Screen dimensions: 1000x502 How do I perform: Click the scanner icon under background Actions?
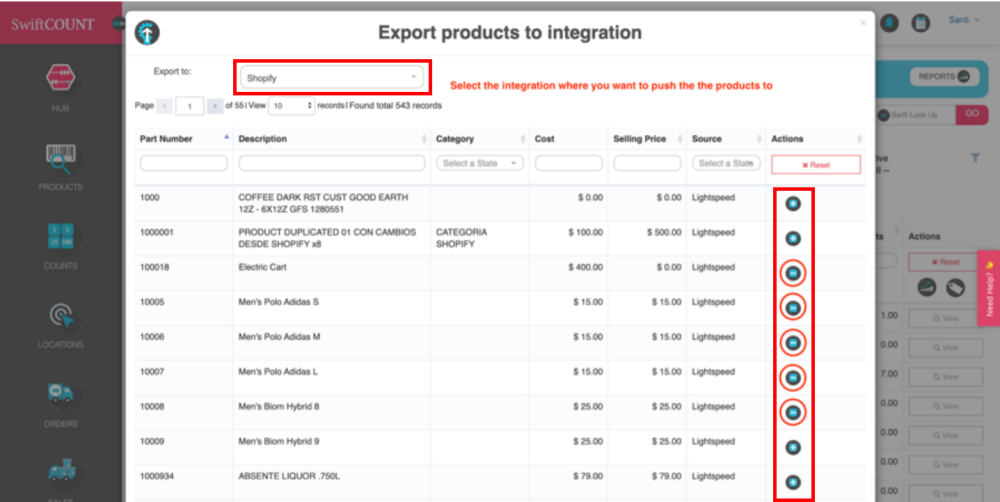coord(927,288)
